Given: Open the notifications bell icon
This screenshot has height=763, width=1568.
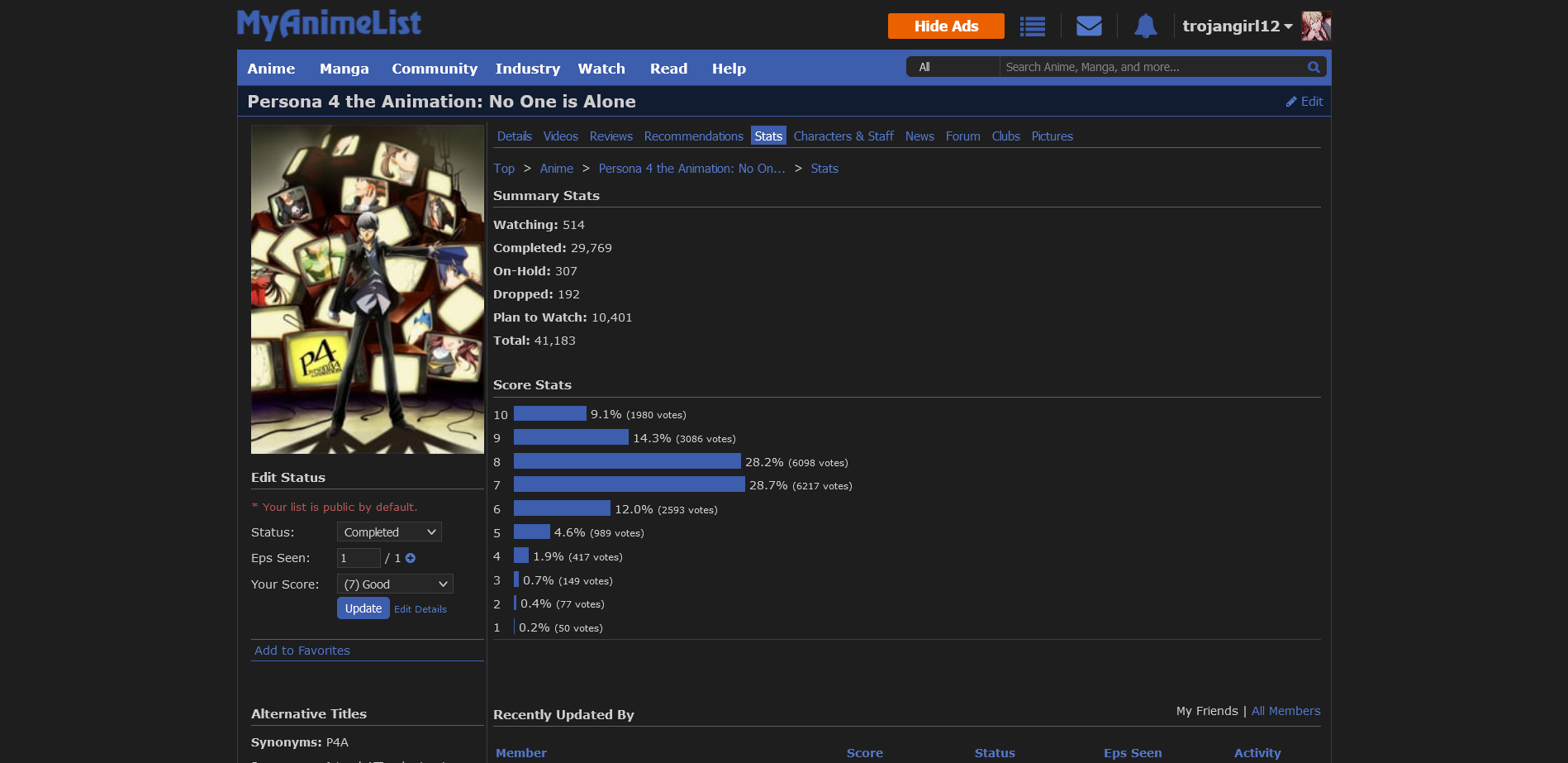Looking at the screenshot, I should tap(1145, 26).
